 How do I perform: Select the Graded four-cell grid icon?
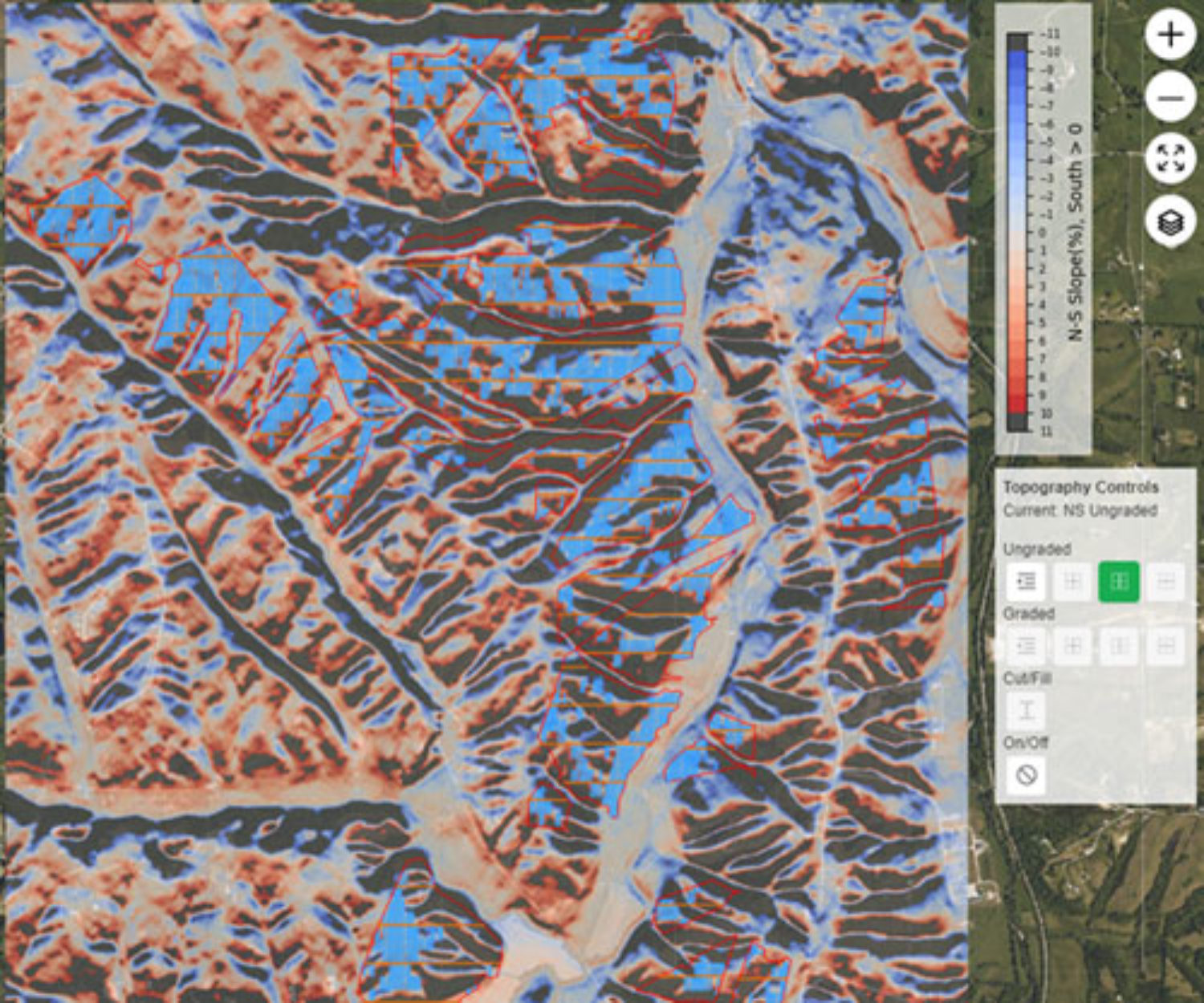coord(1072,645)
